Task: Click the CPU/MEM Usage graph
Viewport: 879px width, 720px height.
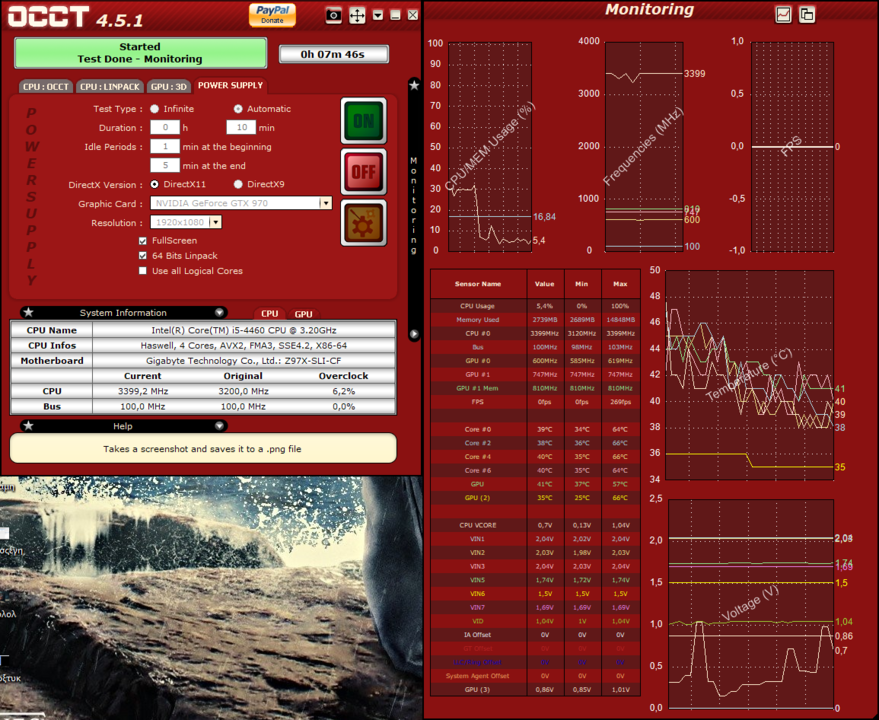Action: click(x=490, y=147)
